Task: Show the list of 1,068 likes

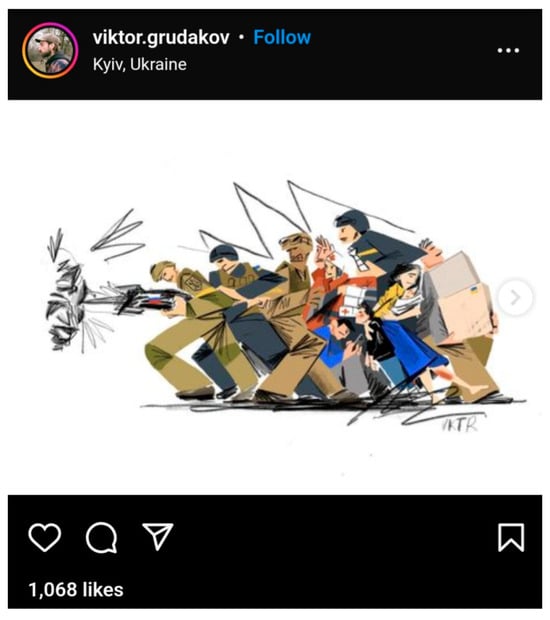Action: [76, 589]
